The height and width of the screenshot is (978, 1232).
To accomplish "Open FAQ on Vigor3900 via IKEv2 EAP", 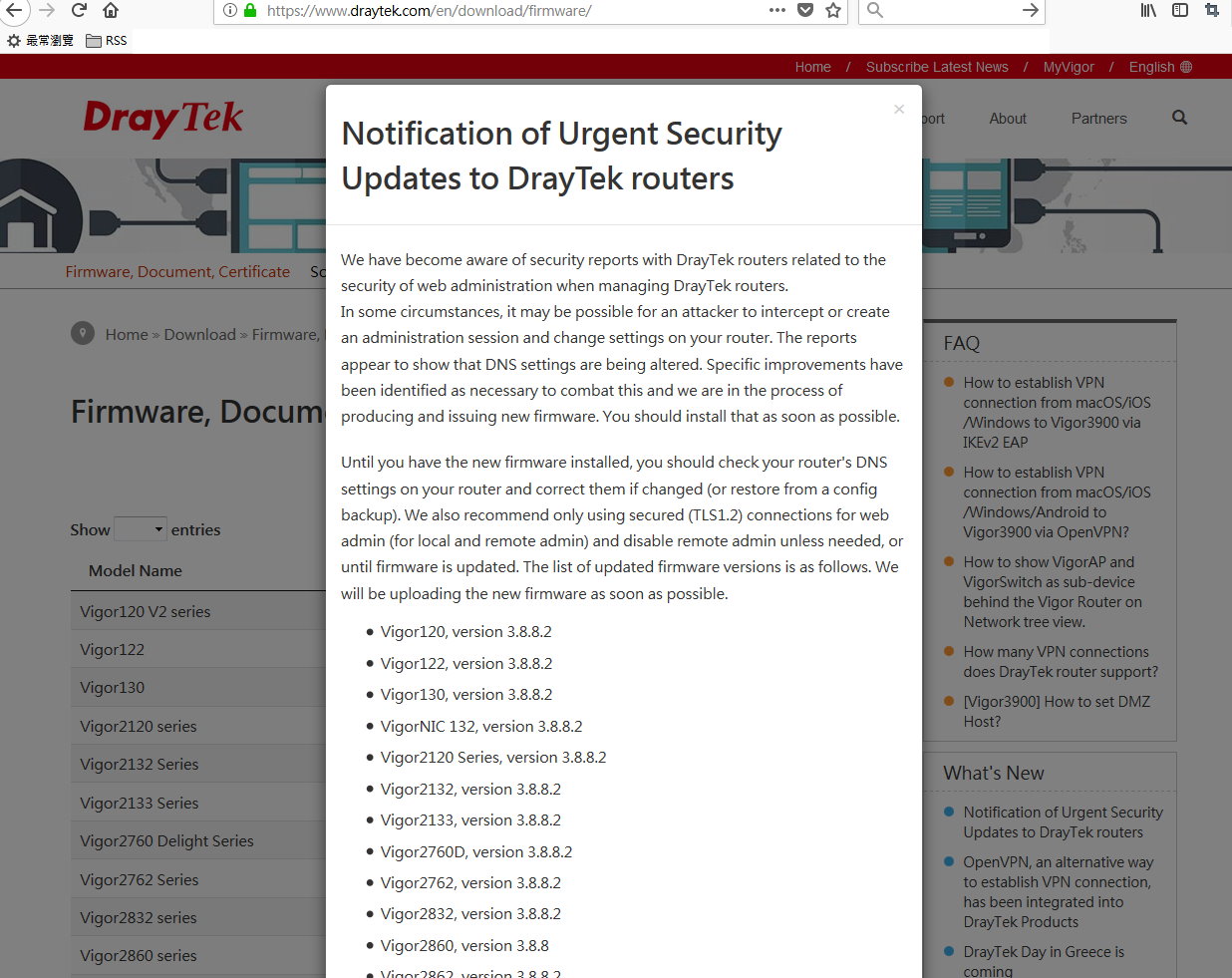I will tap(1057, 412).
